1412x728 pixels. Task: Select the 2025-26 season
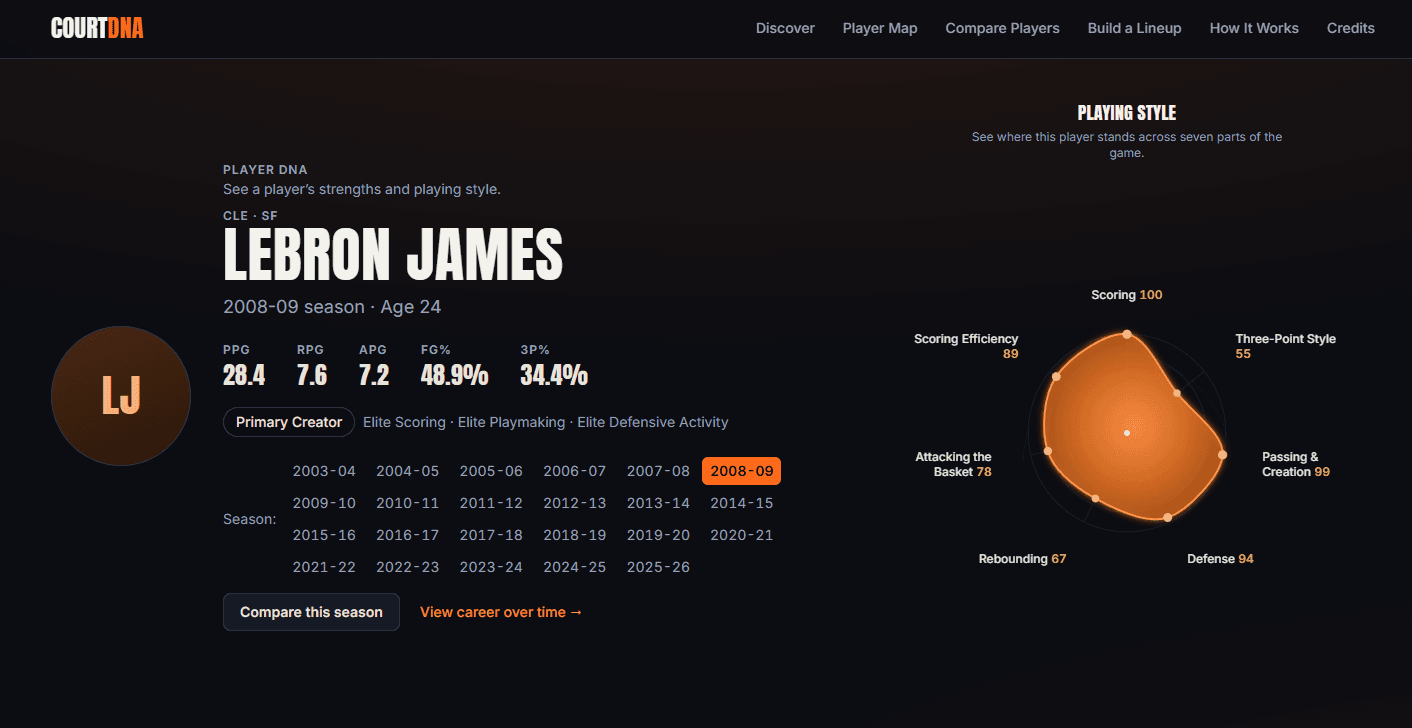[658, 567]
